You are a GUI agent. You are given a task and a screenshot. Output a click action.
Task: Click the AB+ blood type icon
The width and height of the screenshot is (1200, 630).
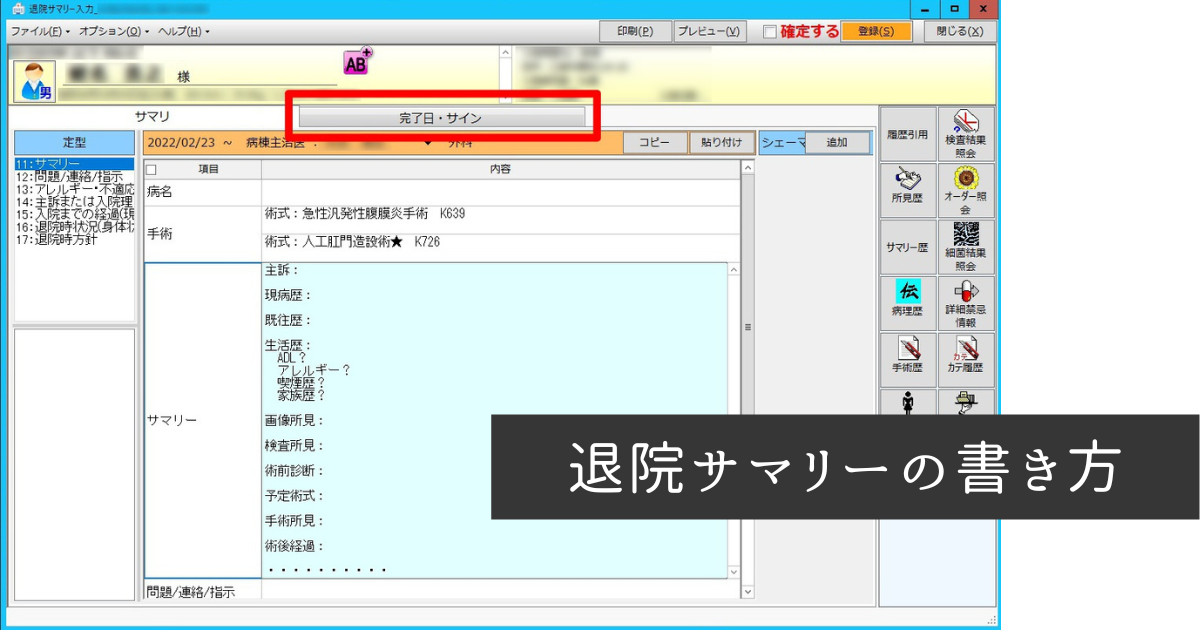pyautogui.click(x=357, y=60)
